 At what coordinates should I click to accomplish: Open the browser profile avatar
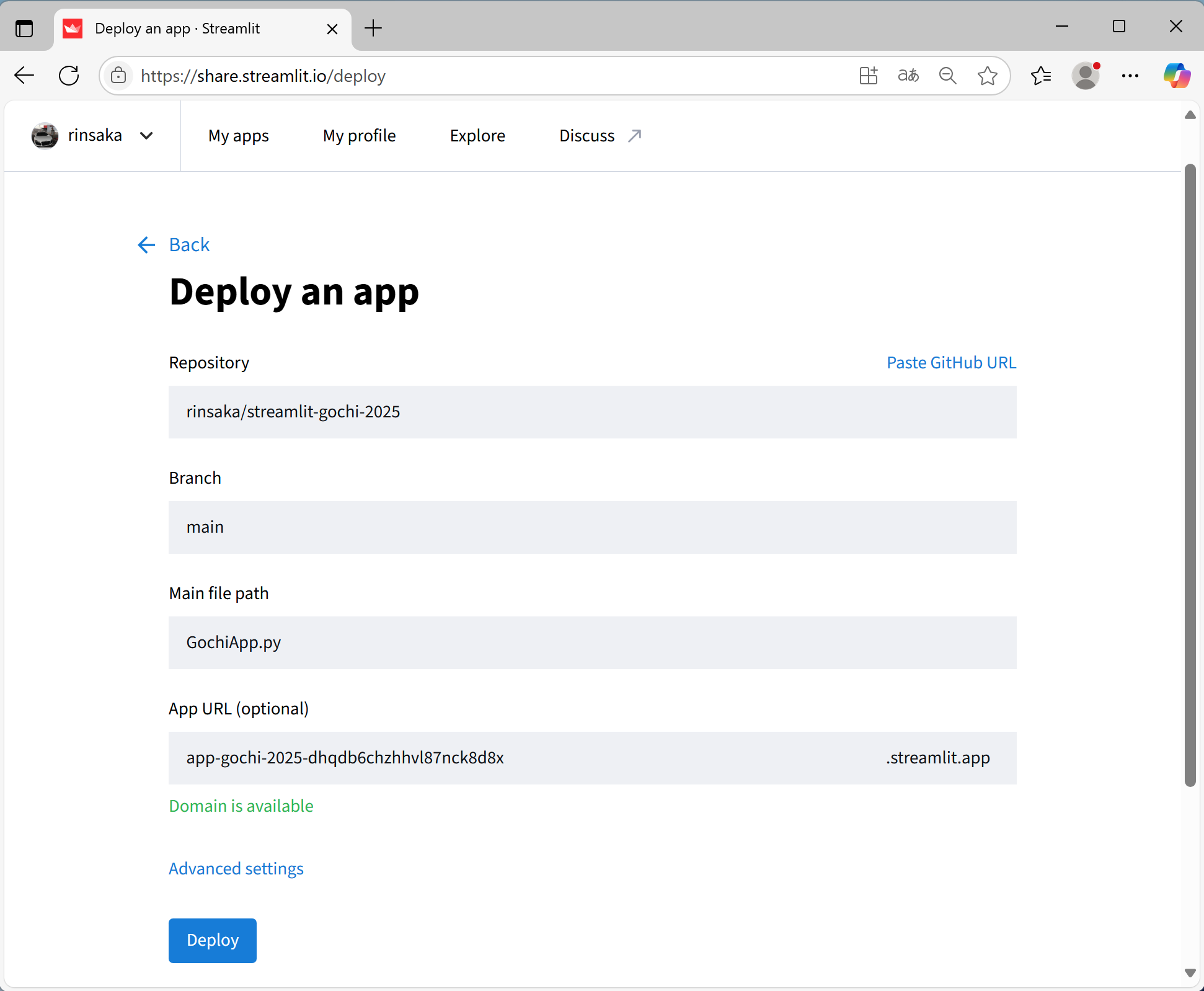coord(1086,76)
